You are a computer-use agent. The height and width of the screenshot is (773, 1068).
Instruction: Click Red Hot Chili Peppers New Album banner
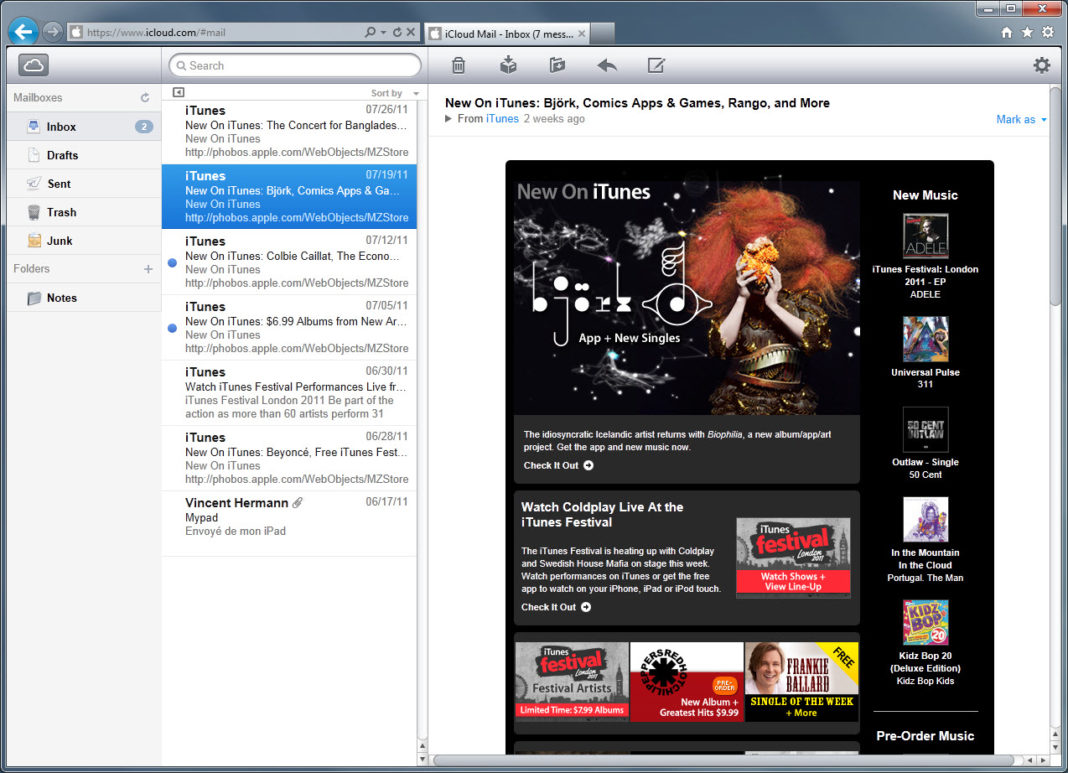tap(687, 681)
